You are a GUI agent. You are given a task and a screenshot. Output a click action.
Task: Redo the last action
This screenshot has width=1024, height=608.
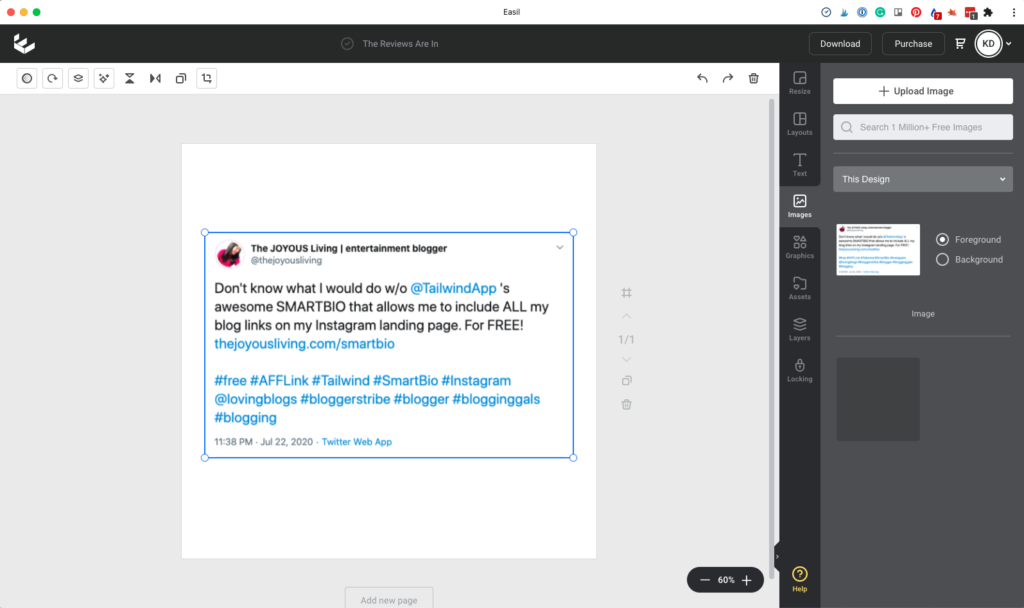pyautogui.click(x=728, y=78)
